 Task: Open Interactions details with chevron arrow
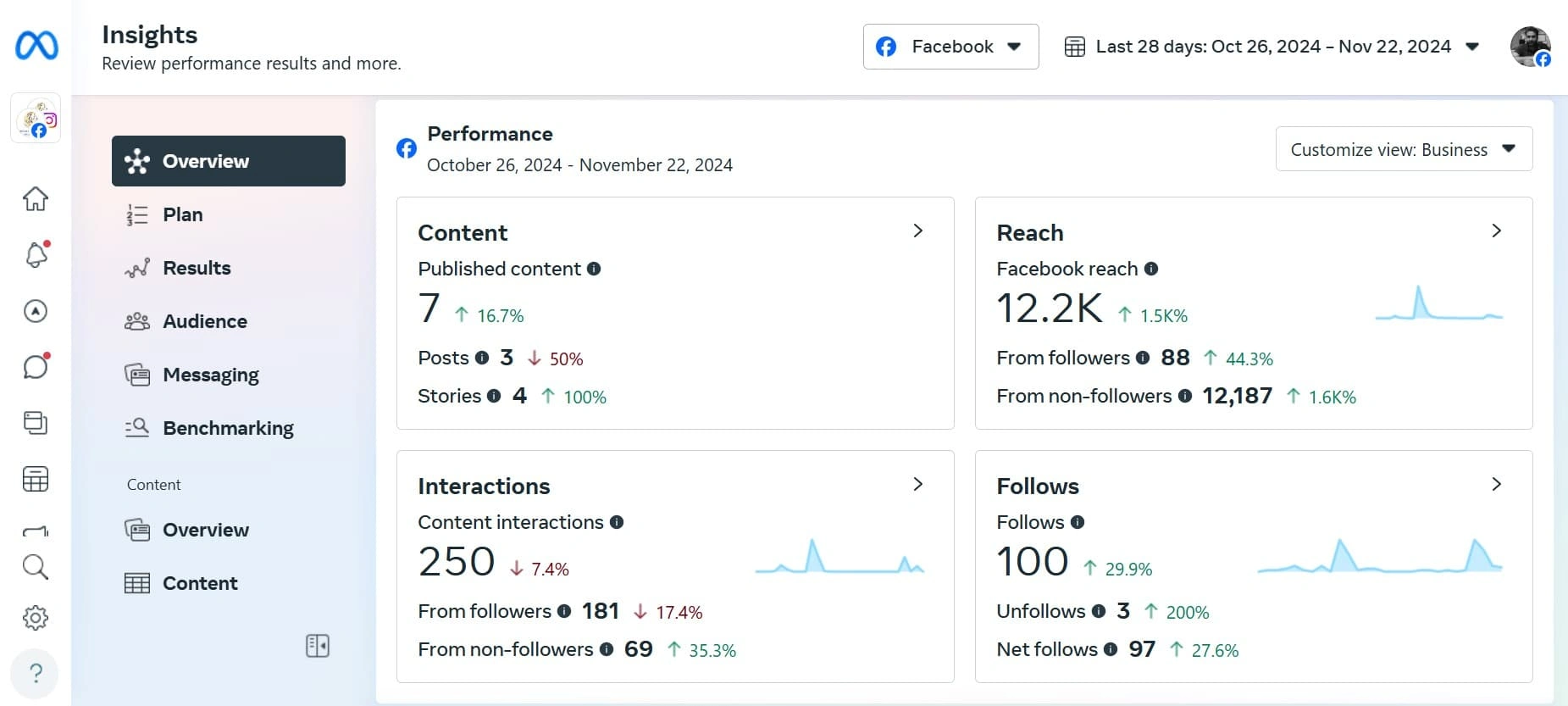[917, 484]
